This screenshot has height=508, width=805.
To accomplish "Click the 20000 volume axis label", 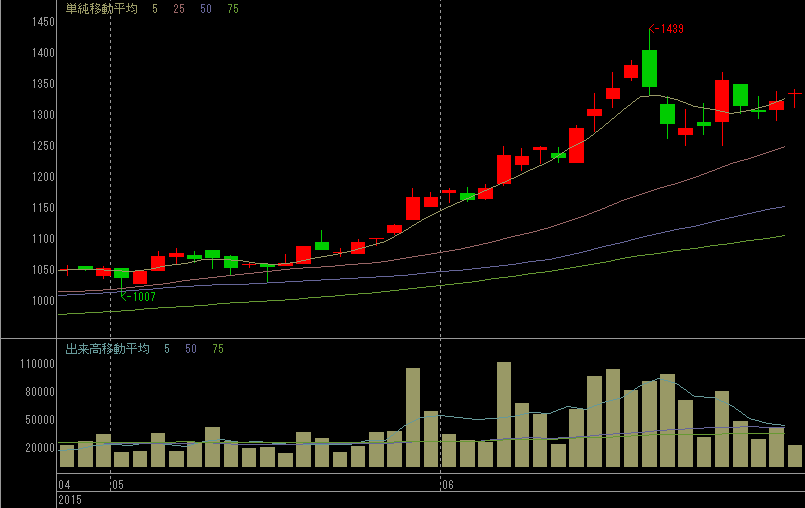I will [40, 448].
